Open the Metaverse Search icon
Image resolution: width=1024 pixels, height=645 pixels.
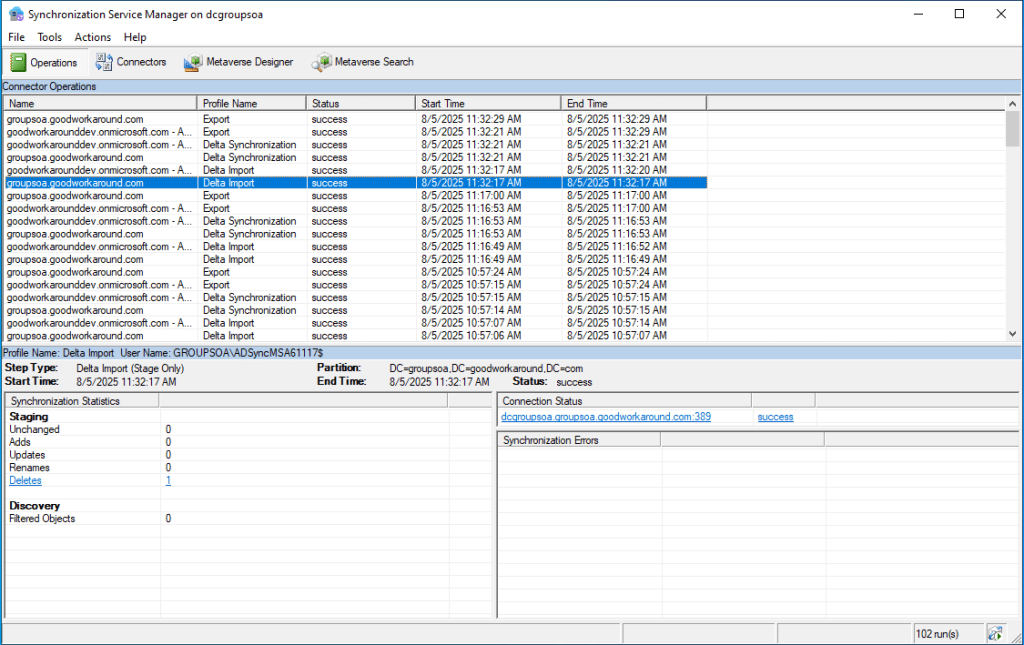[321, 62]
